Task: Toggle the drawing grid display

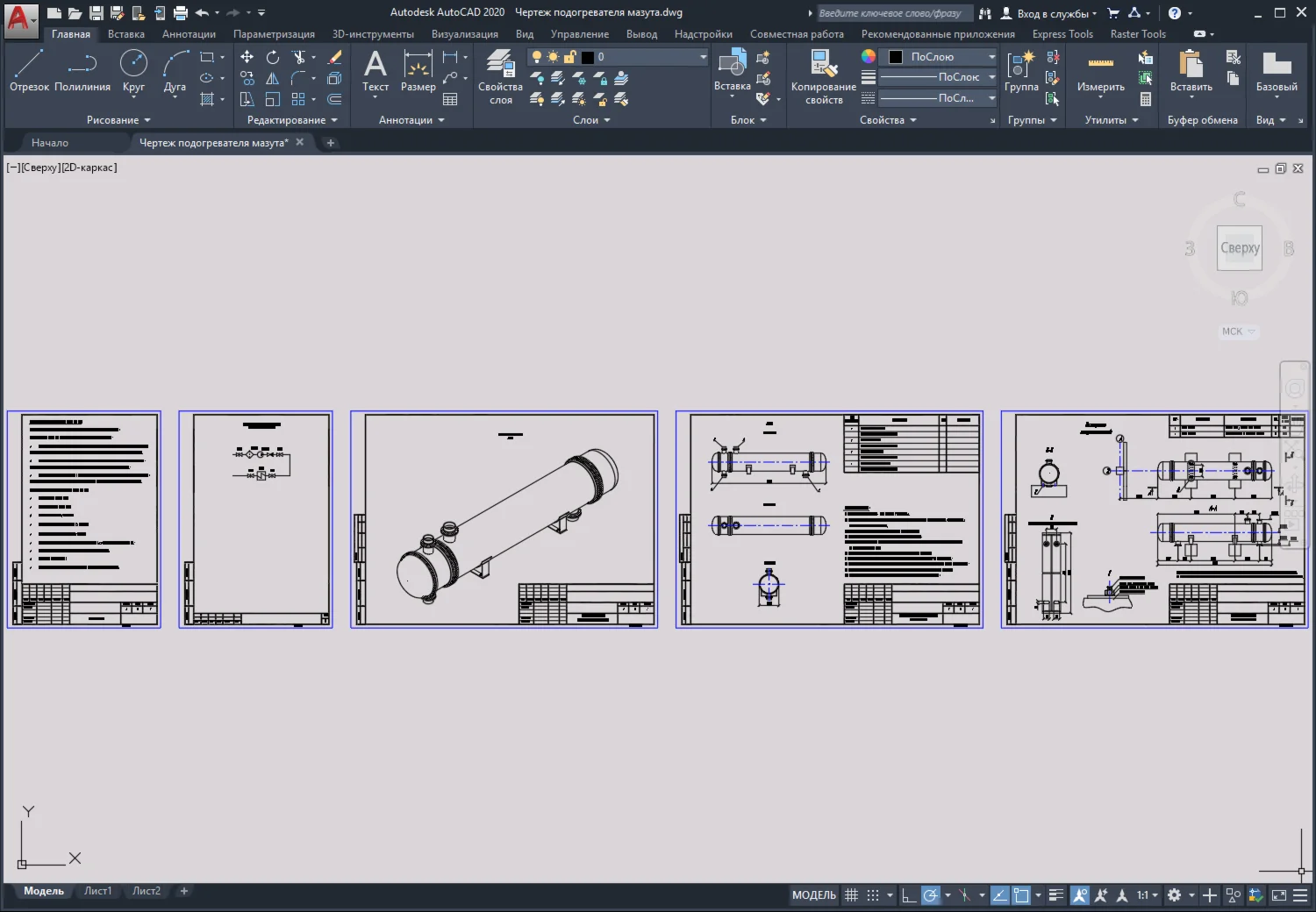Action: click(x=851, y=895)
